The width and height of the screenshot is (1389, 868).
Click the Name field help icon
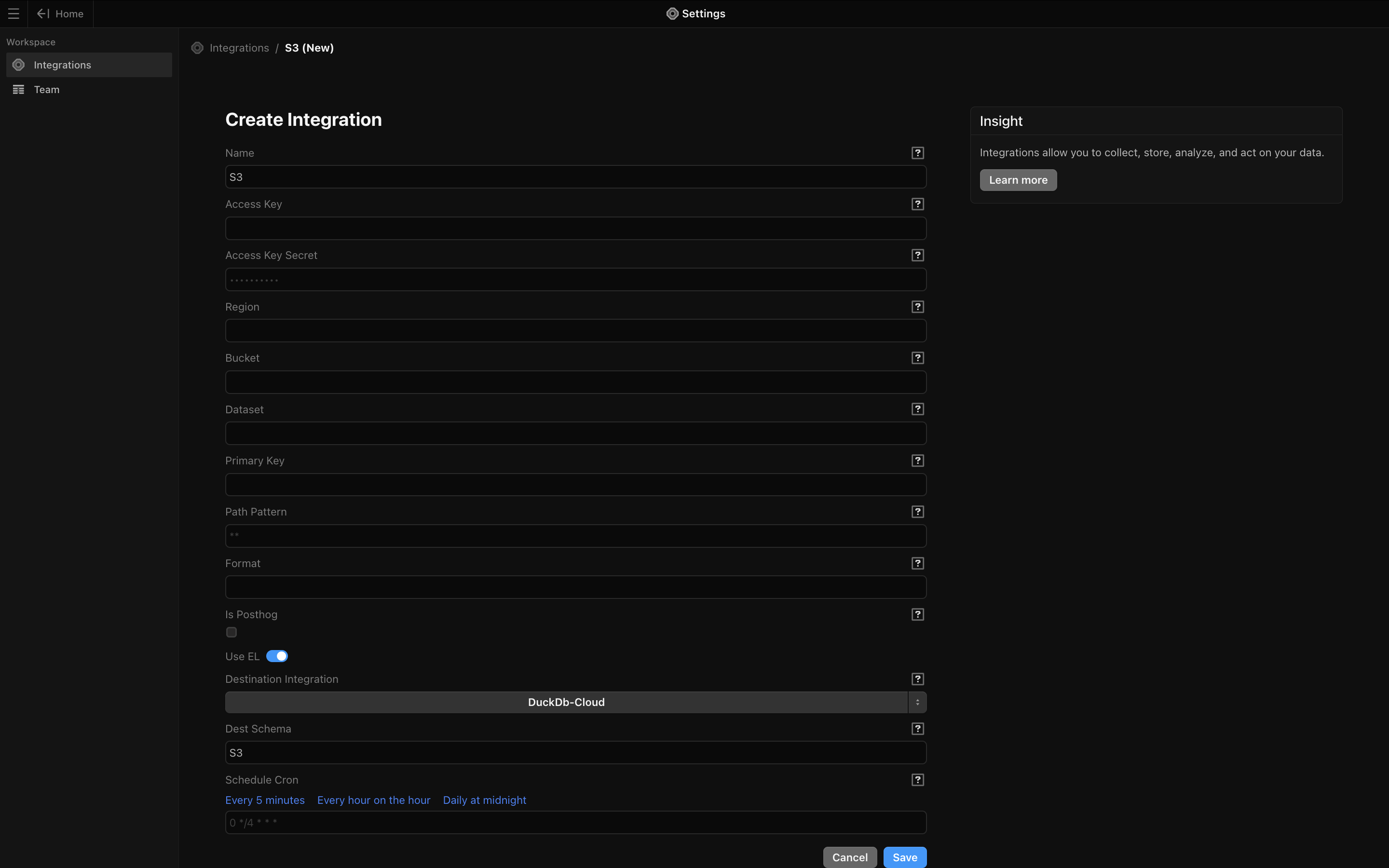(x=917, y=153)
